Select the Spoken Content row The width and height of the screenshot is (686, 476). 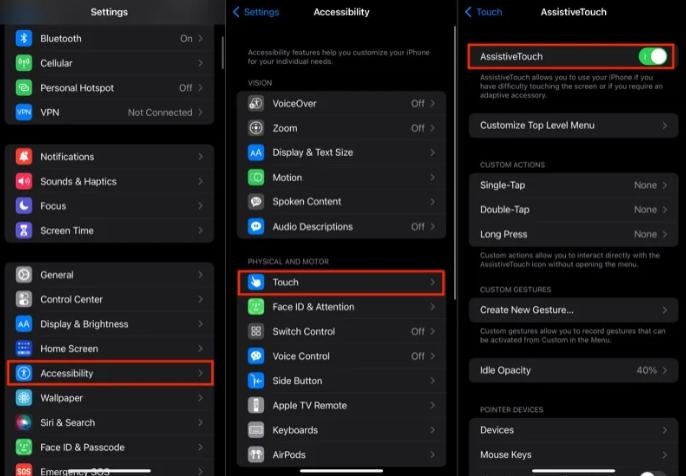pos(341,202)
